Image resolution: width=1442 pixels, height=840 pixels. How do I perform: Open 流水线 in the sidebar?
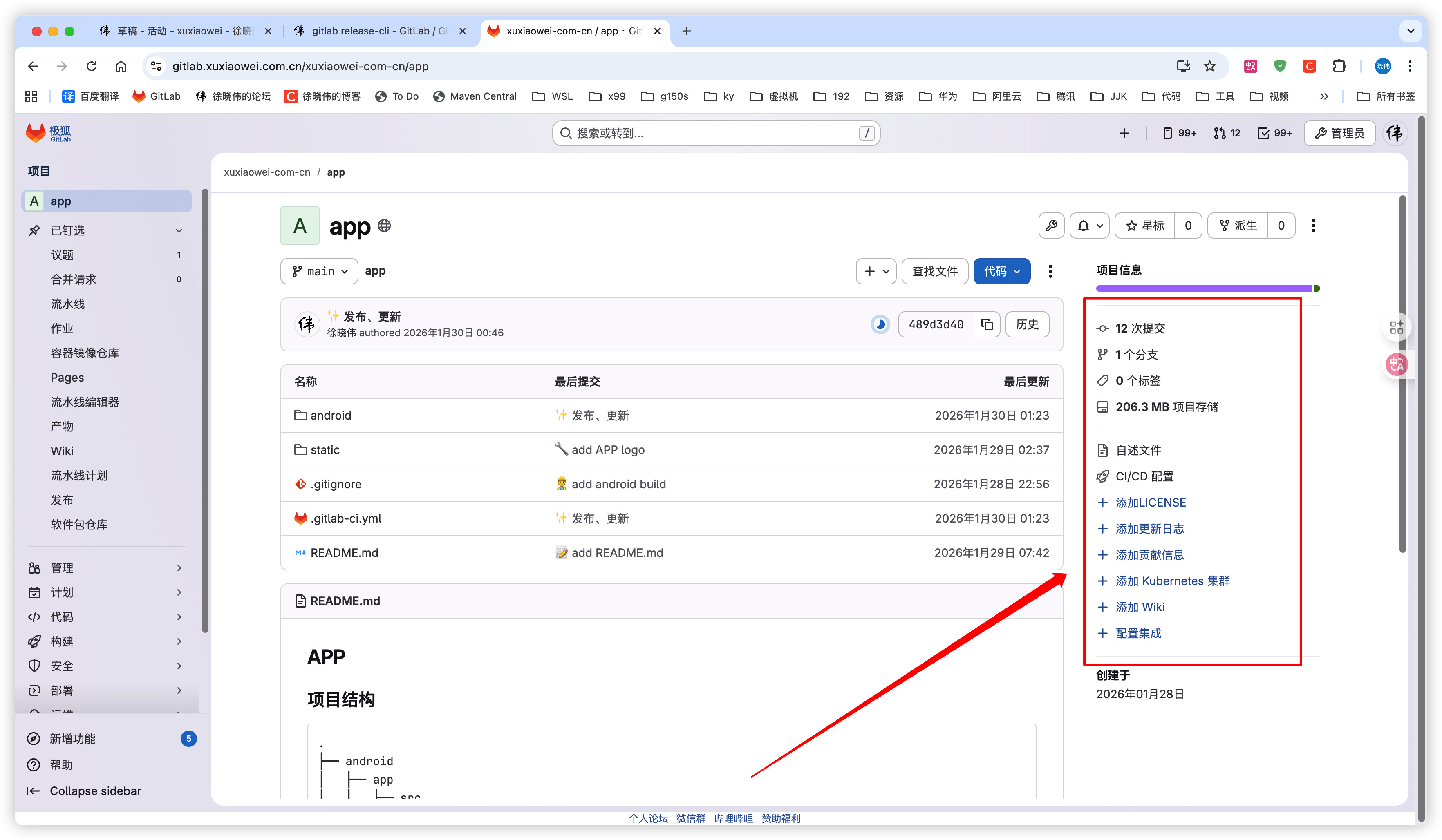pyautogui.click(x=67, y=304)
